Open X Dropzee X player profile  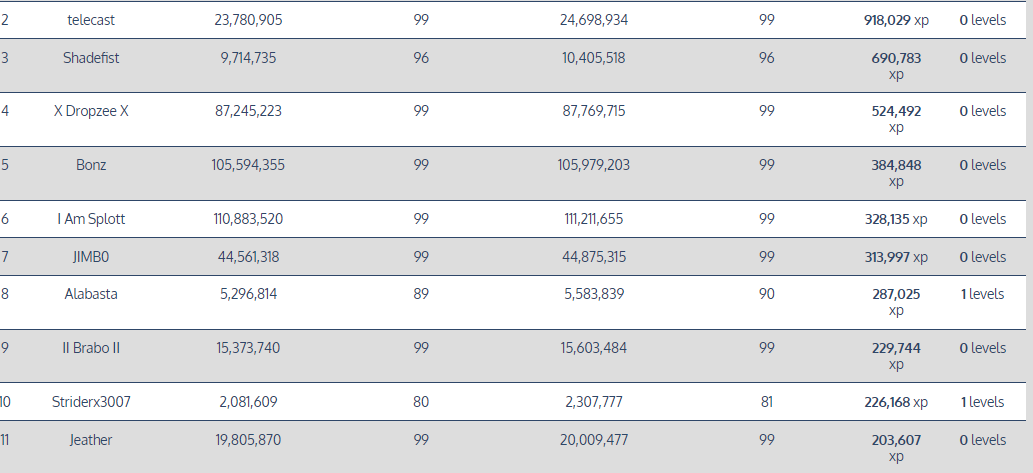[x=91, y=111]
